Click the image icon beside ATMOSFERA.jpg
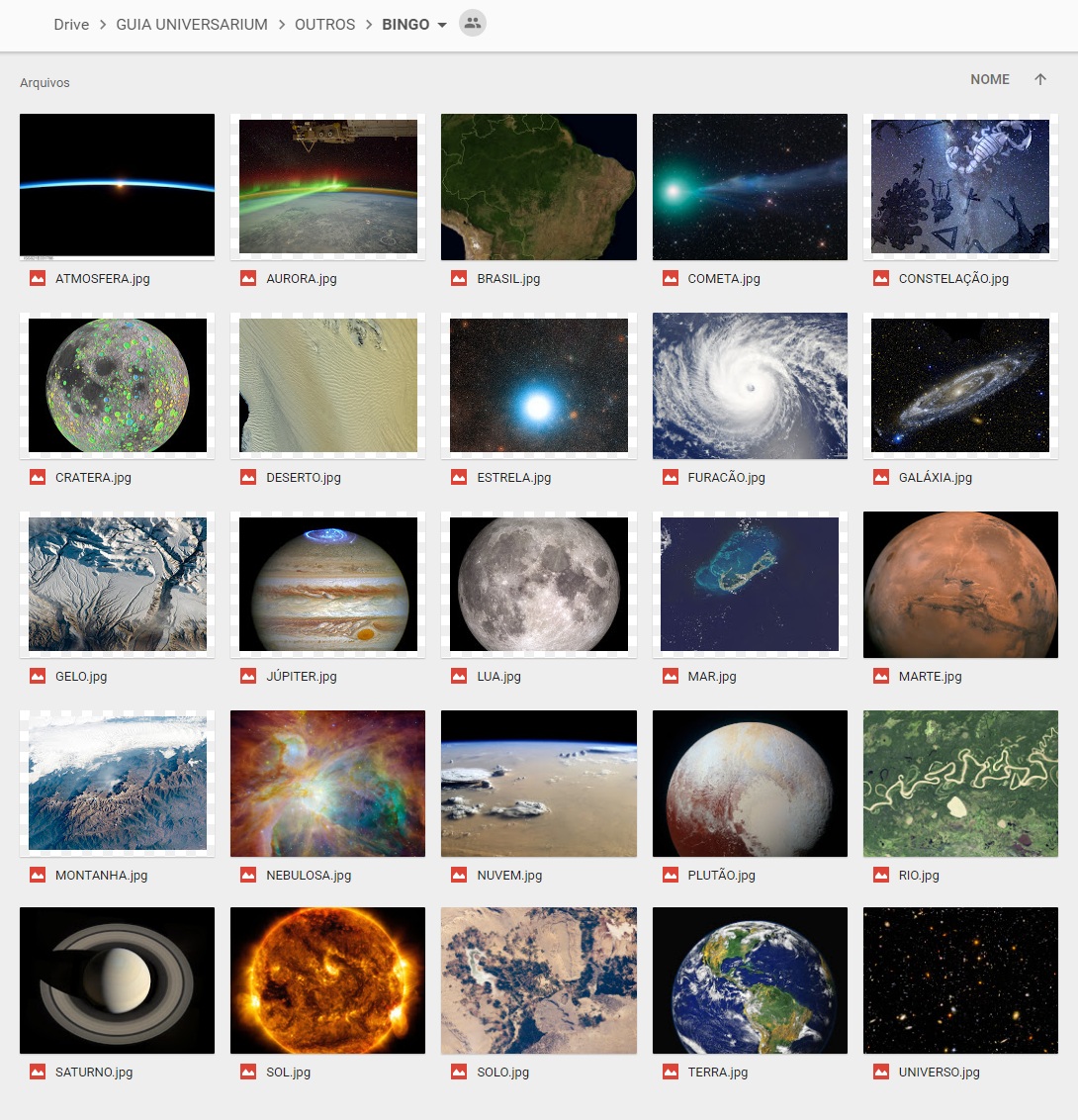1078x1120 pixels. 38,279
